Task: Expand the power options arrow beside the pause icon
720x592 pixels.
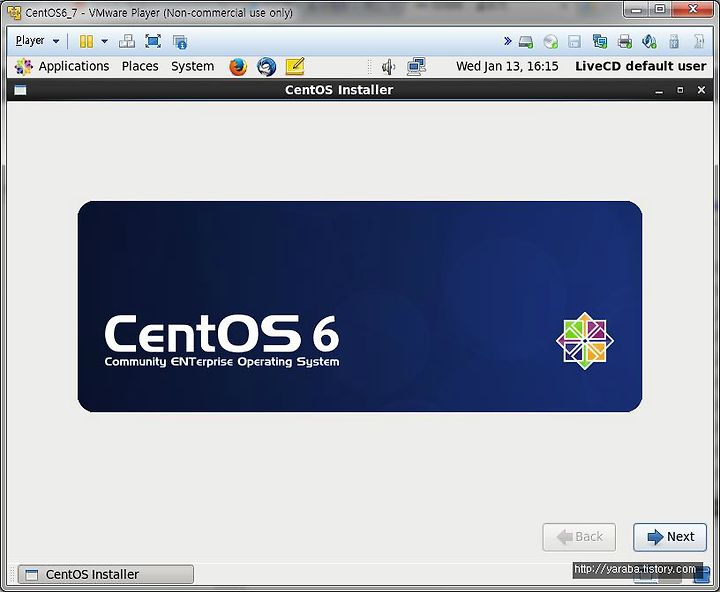Action: [105, 41]
